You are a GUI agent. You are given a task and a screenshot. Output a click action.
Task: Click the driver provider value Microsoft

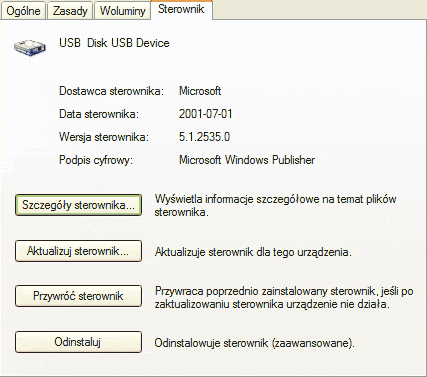200,91
